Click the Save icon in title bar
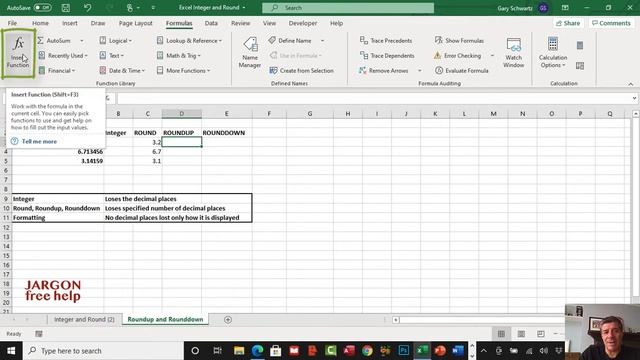640x360 pixels. 66,7
